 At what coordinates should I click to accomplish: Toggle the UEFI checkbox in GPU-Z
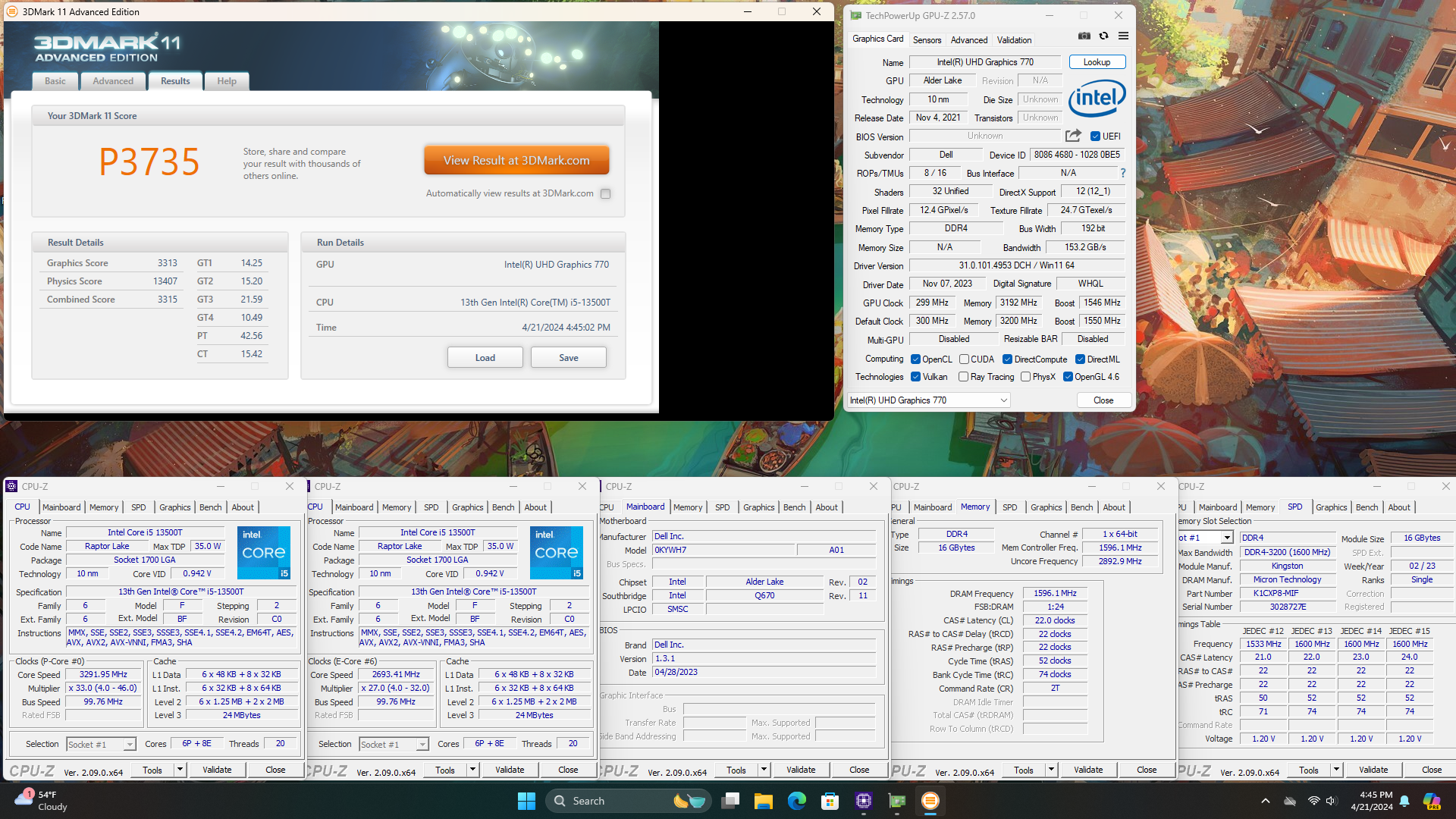[x=1095, y=136]
